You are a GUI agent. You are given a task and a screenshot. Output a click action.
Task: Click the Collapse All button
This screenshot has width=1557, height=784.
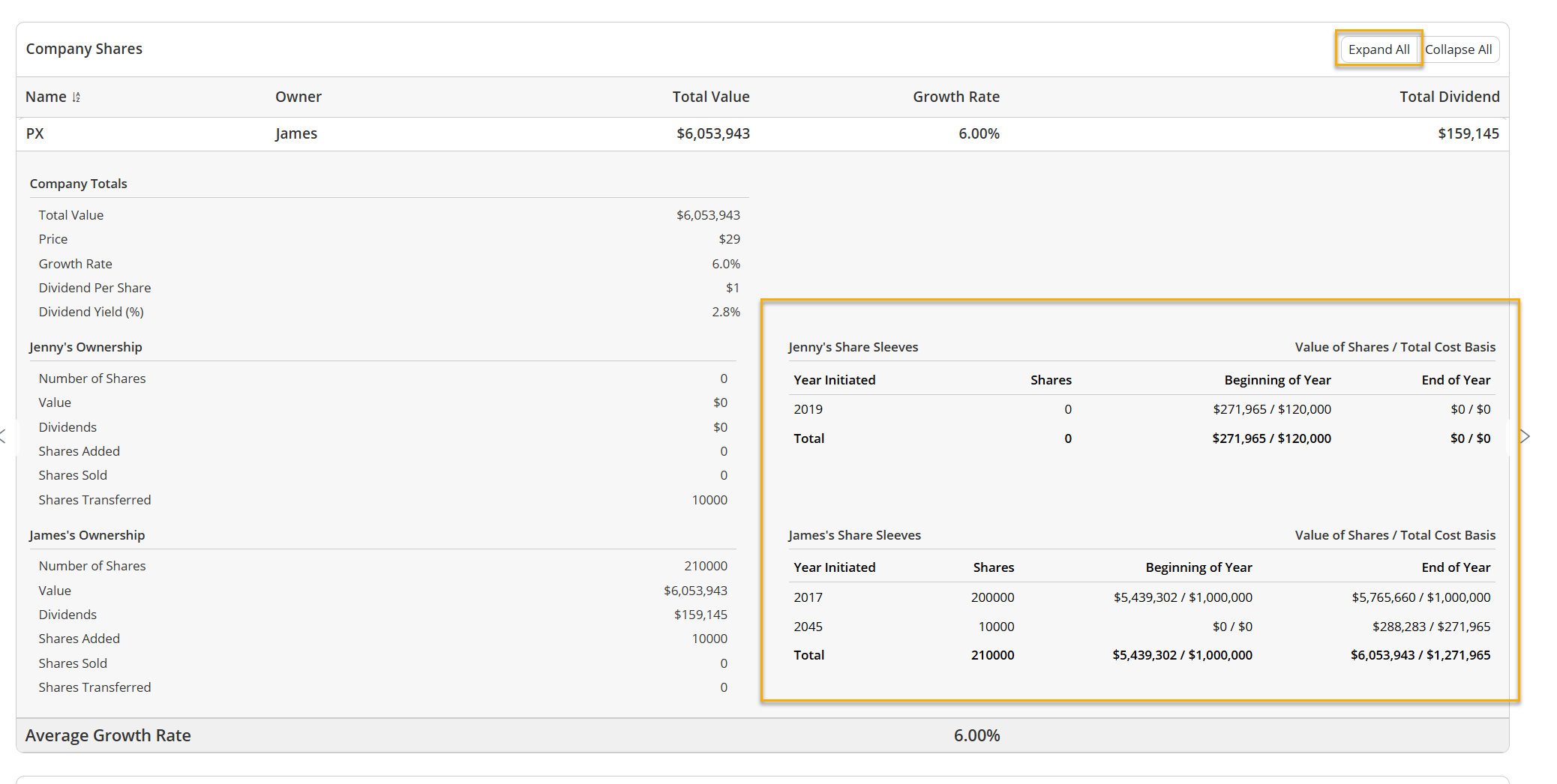(1458, 49)
